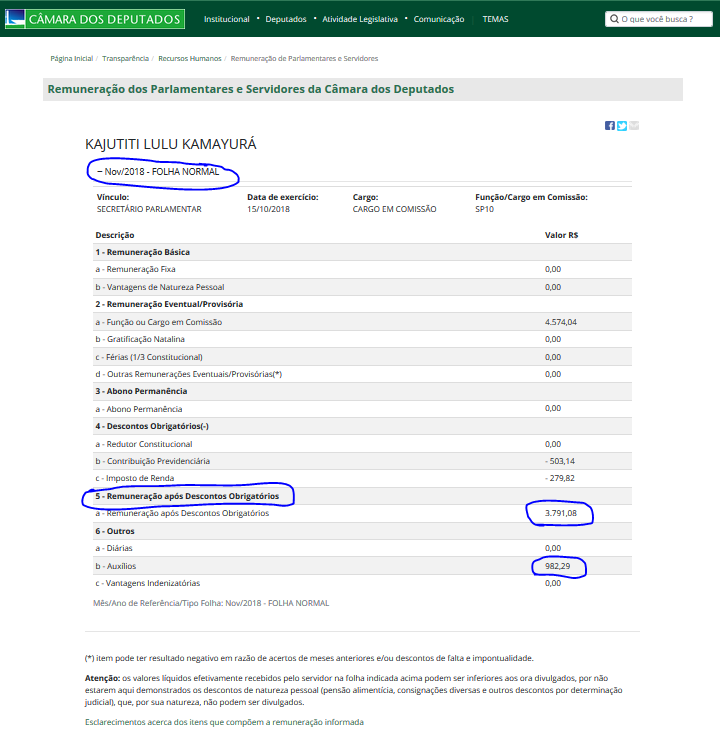720x732 pixels.
Task: Open the Comunicação menu
Action: click(438, 19)
